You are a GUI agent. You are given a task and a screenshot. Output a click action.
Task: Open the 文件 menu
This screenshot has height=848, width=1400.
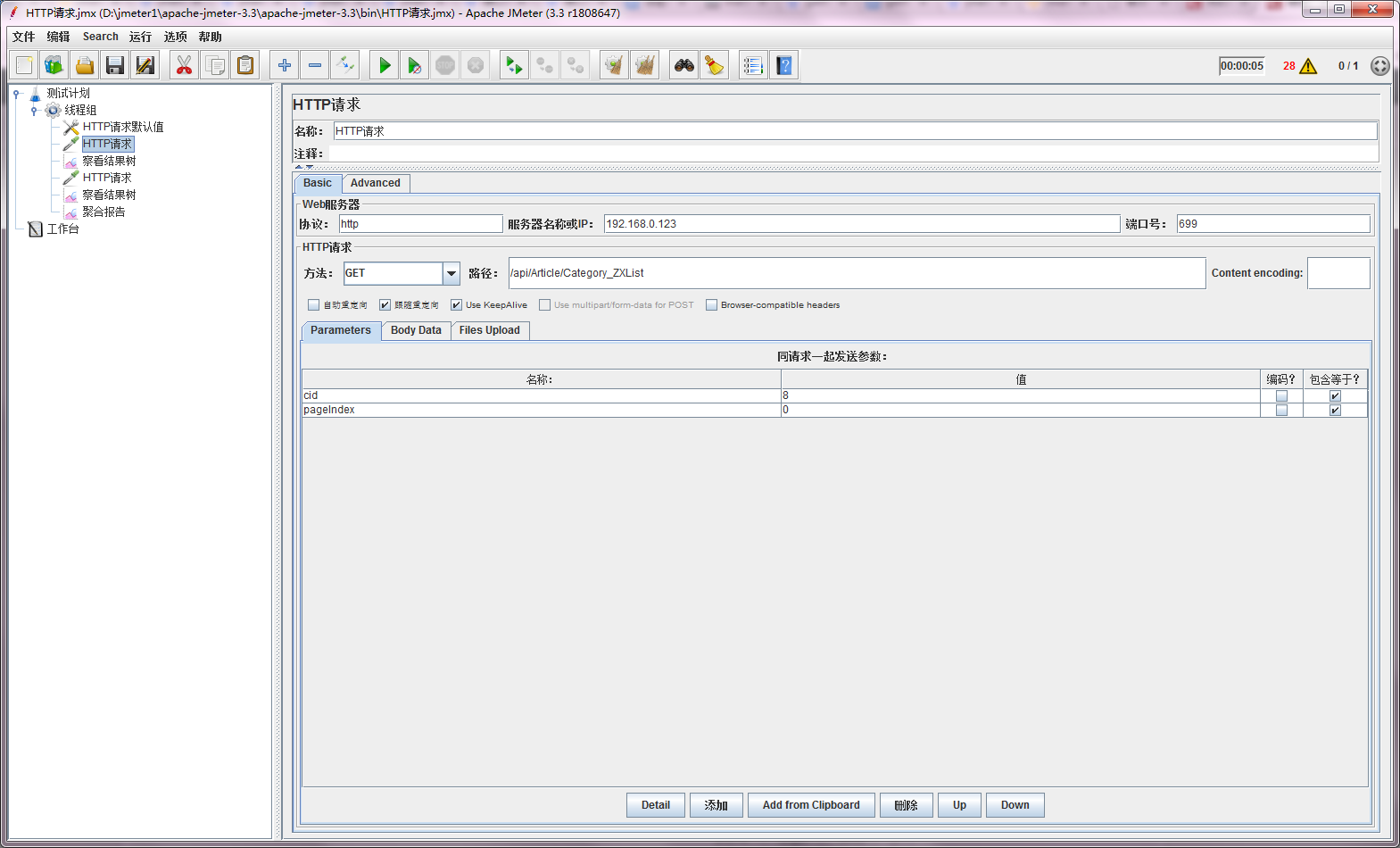[24, 37]
